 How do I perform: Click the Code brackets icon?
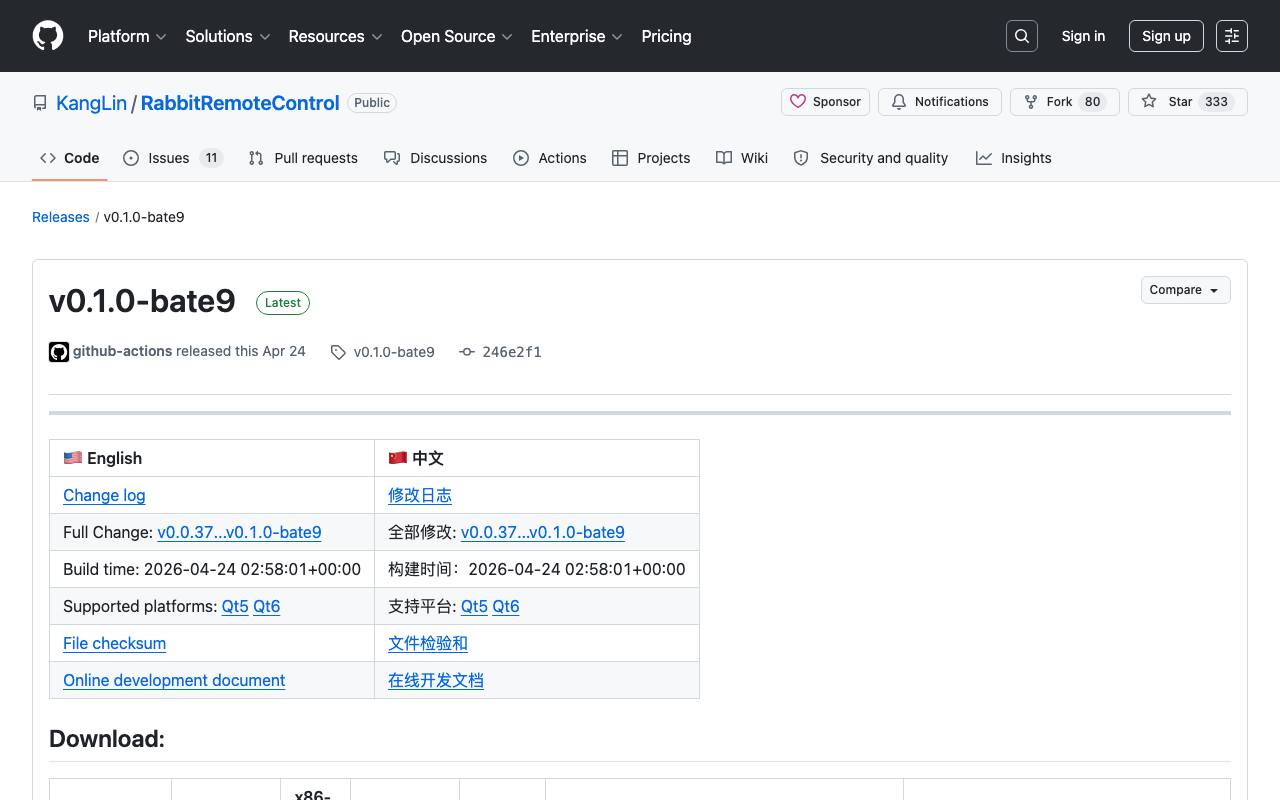[x=48, y=158]
